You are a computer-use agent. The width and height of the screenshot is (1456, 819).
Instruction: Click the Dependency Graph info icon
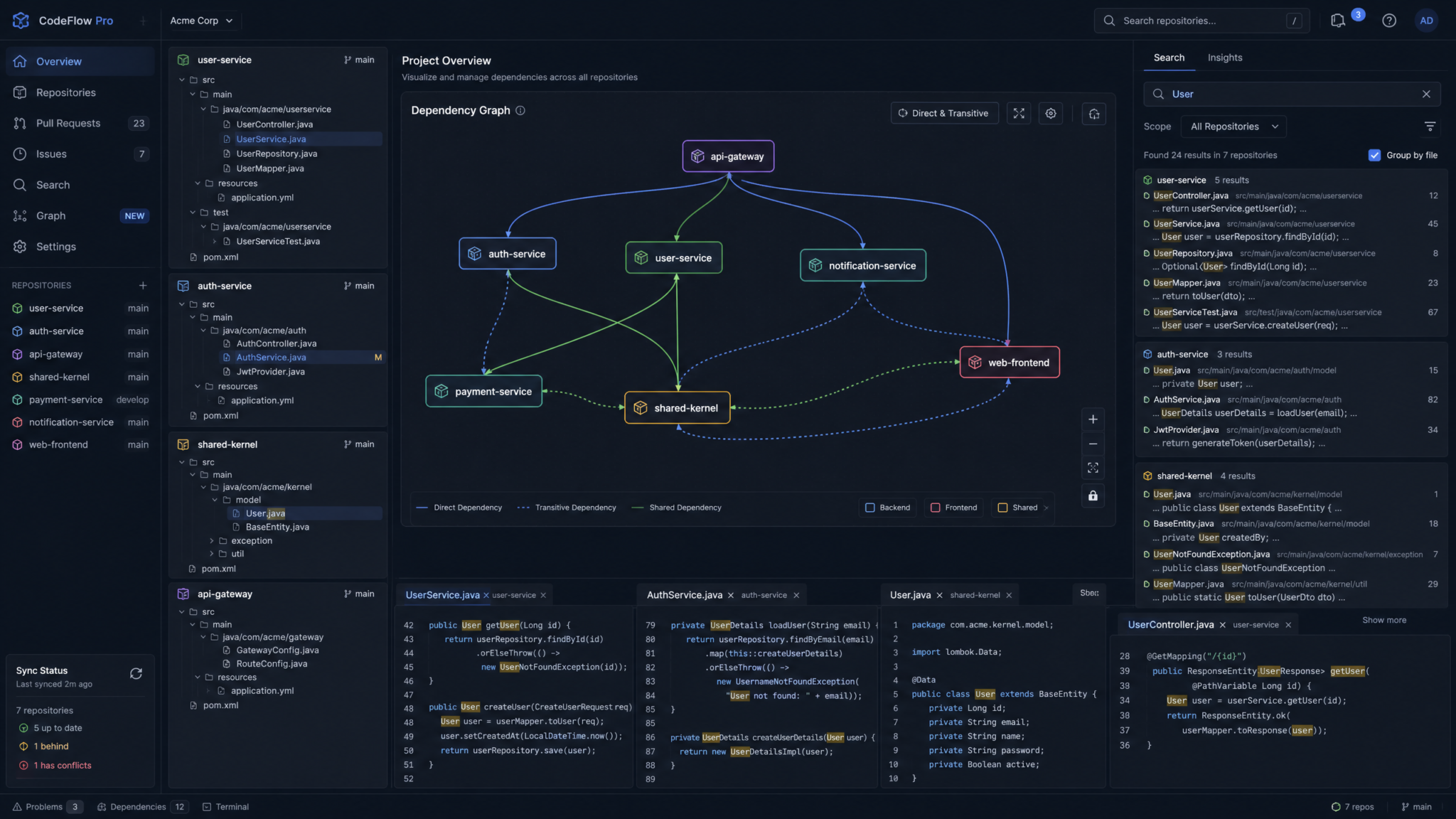[x=520, y=110]
